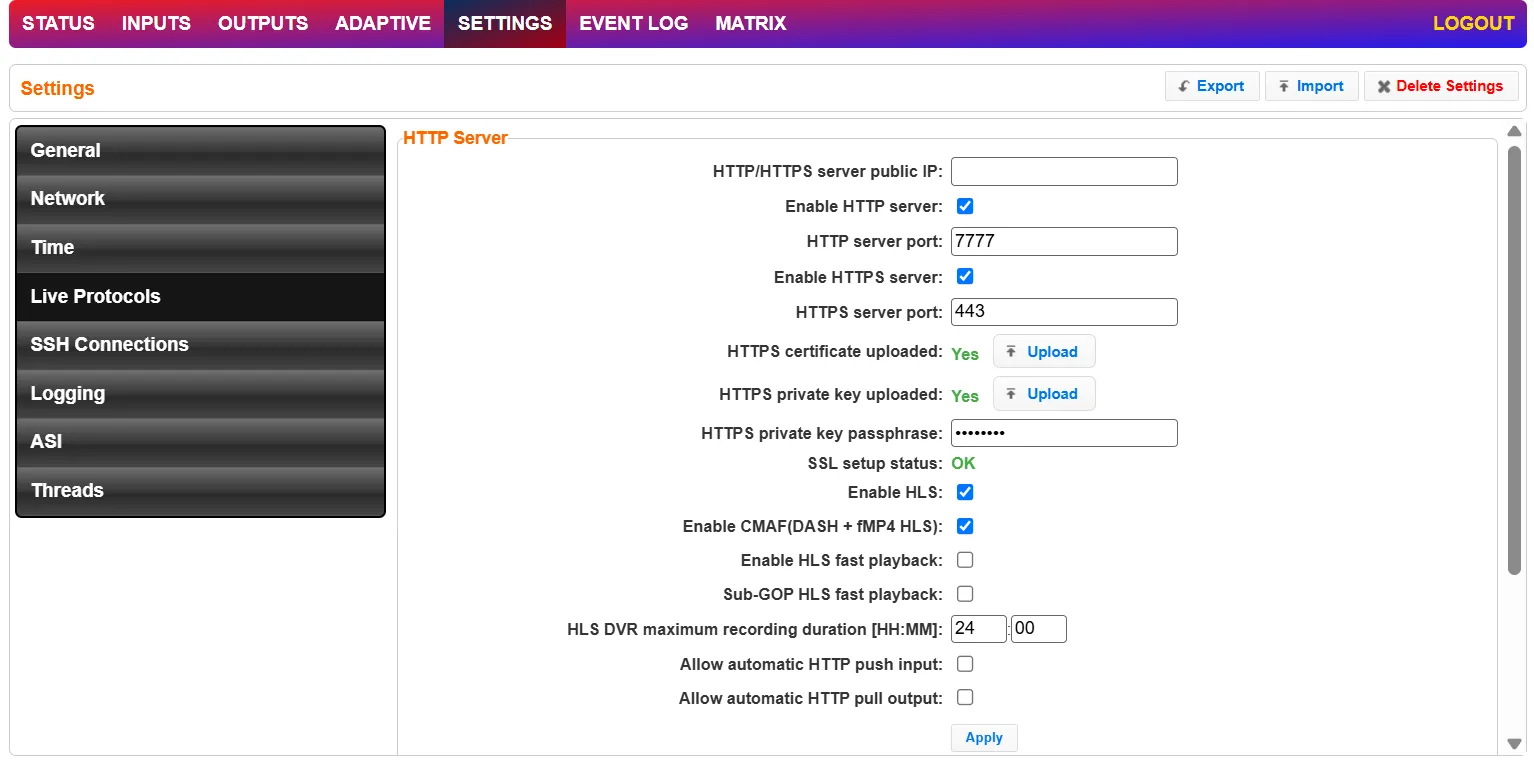Viewport: 1534px width, 776px height.
Task: Focus the HTTP/HTTPS server public IP field
Action: pyautogui.click(x=1064, y=172)
